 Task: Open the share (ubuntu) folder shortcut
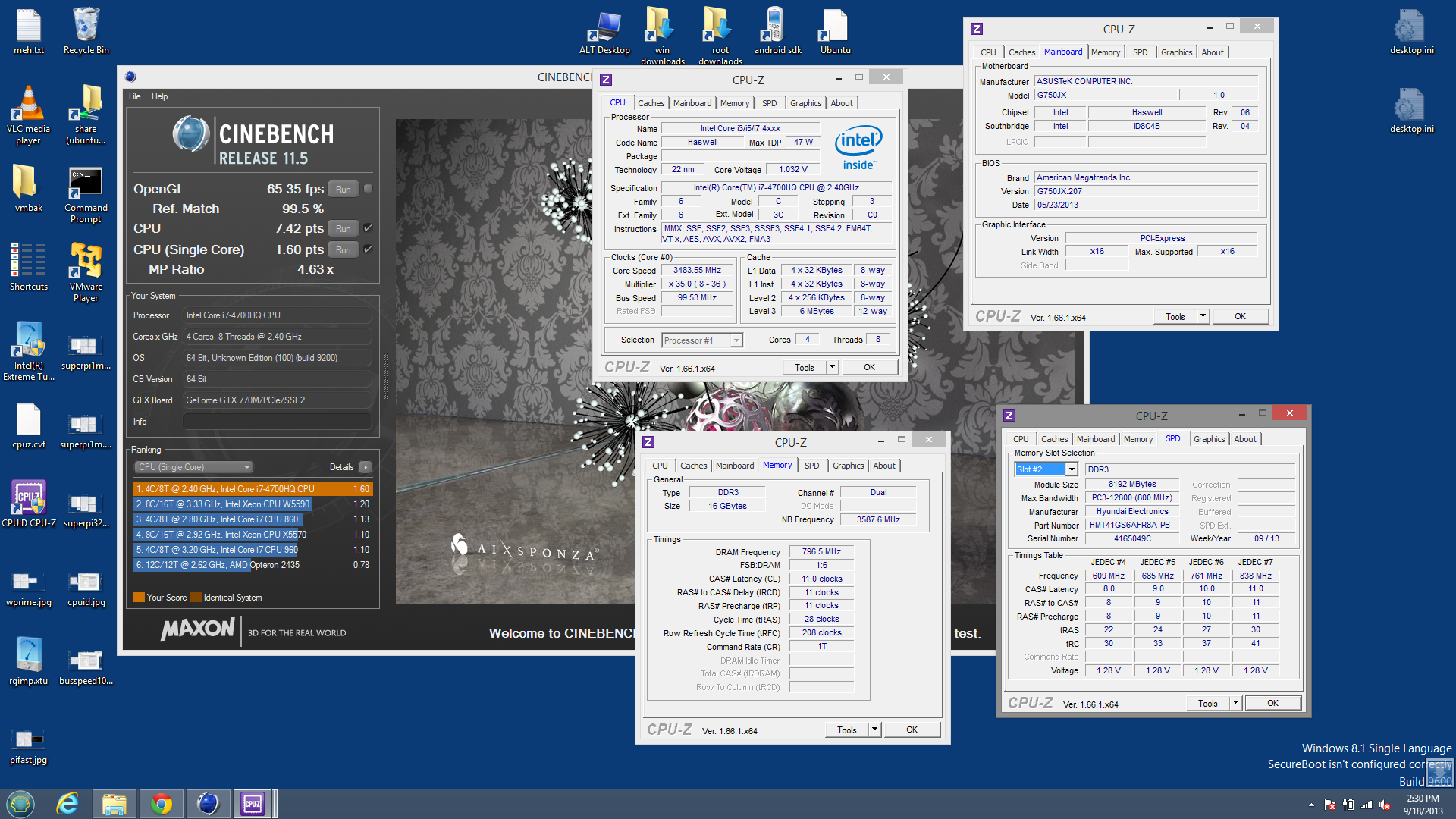tap(86, 115)
